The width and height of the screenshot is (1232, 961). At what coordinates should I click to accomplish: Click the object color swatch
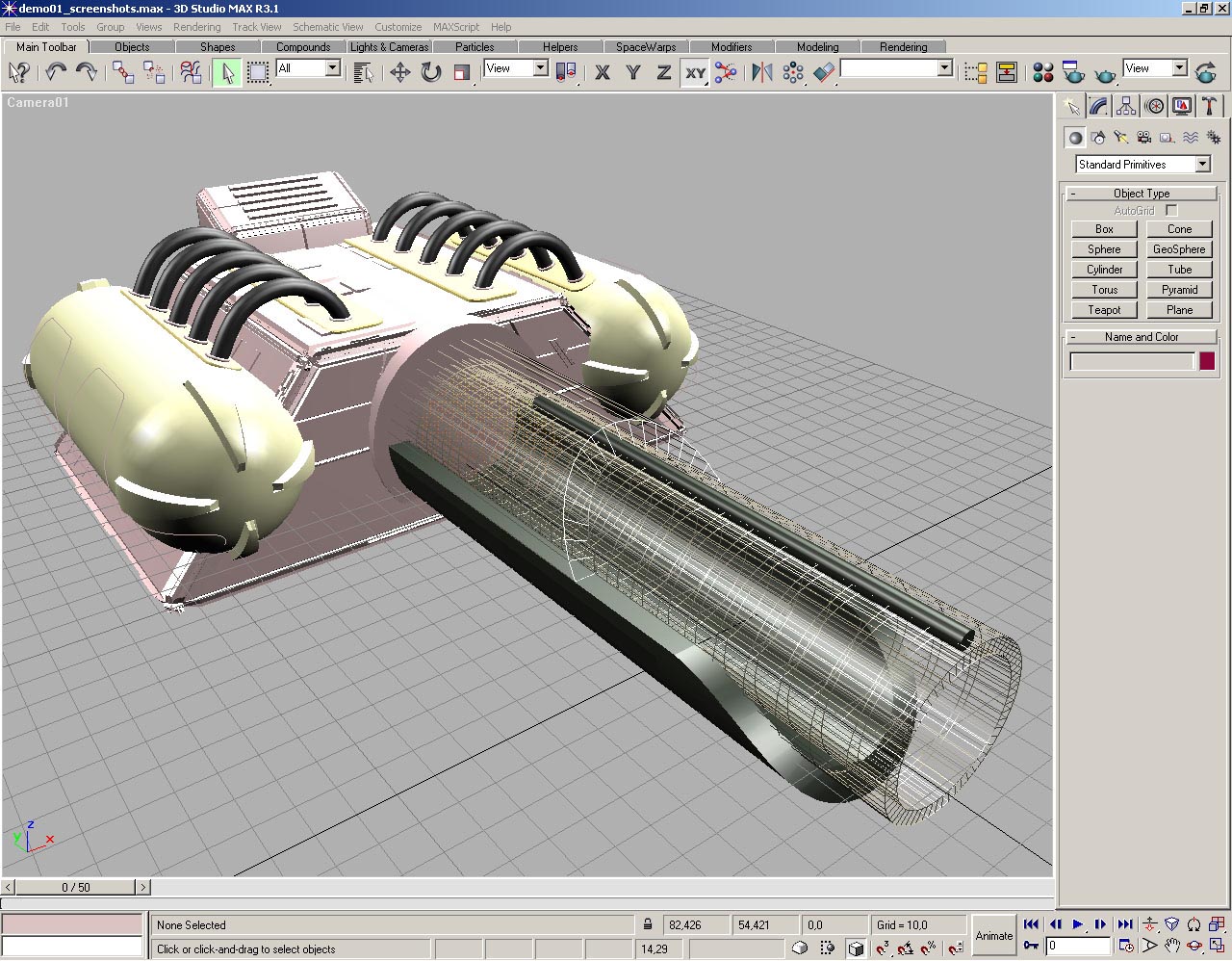1207,361
